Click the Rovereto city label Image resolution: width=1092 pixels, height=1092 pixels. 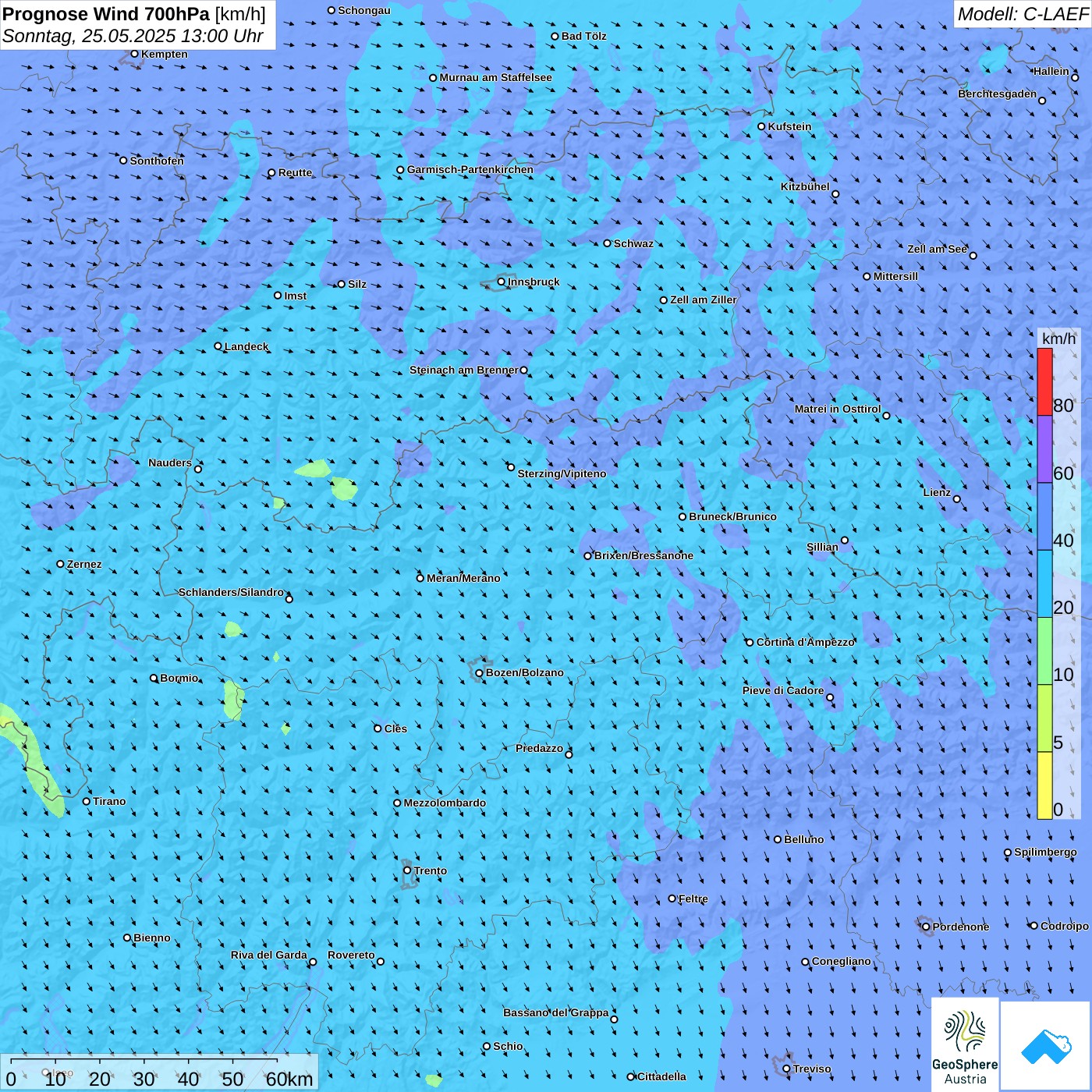352,955
